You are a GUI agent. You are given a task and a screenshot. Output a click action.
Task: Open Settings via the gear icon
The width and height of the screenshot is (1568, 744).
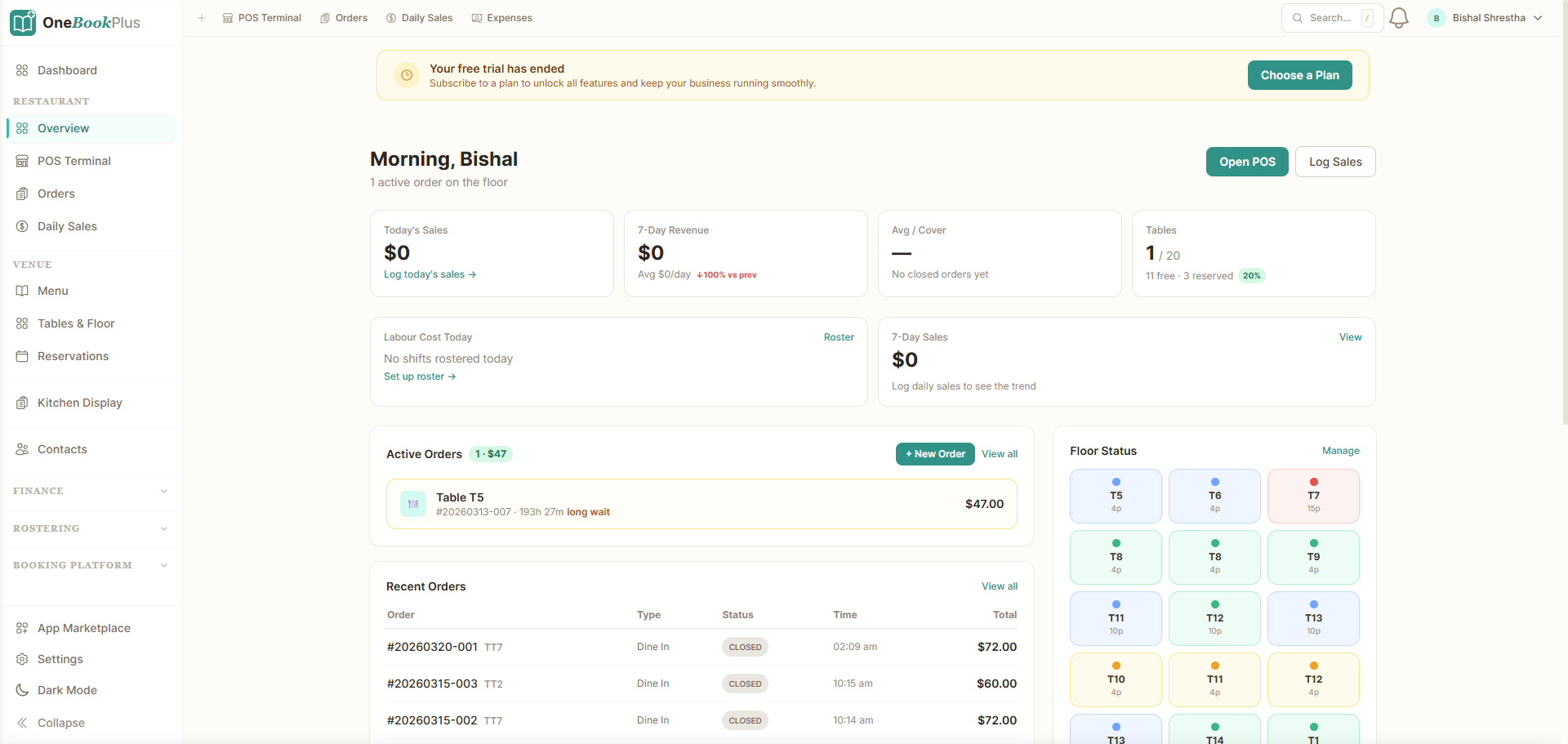(22, 659)
